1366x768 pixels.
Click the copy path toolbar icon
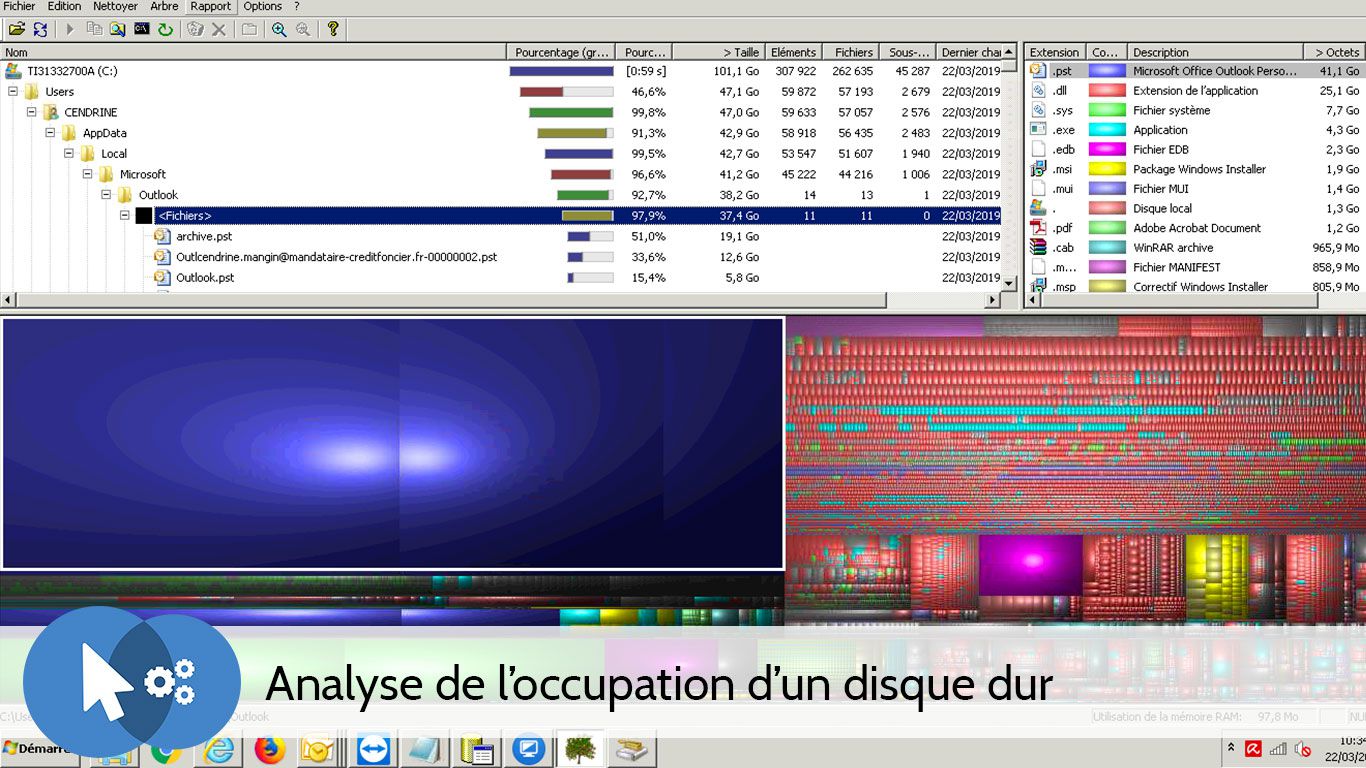click(x=94, y=30)
